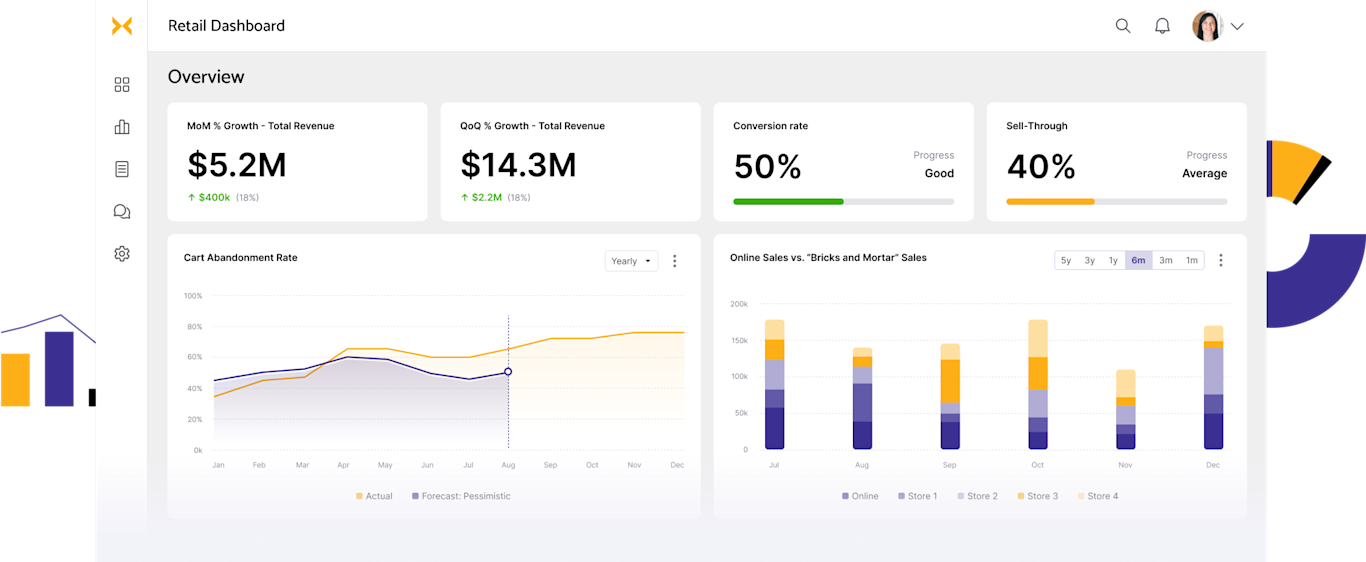Open the Yearly period dropdown

pyautogui.click(x=632, y=261)
